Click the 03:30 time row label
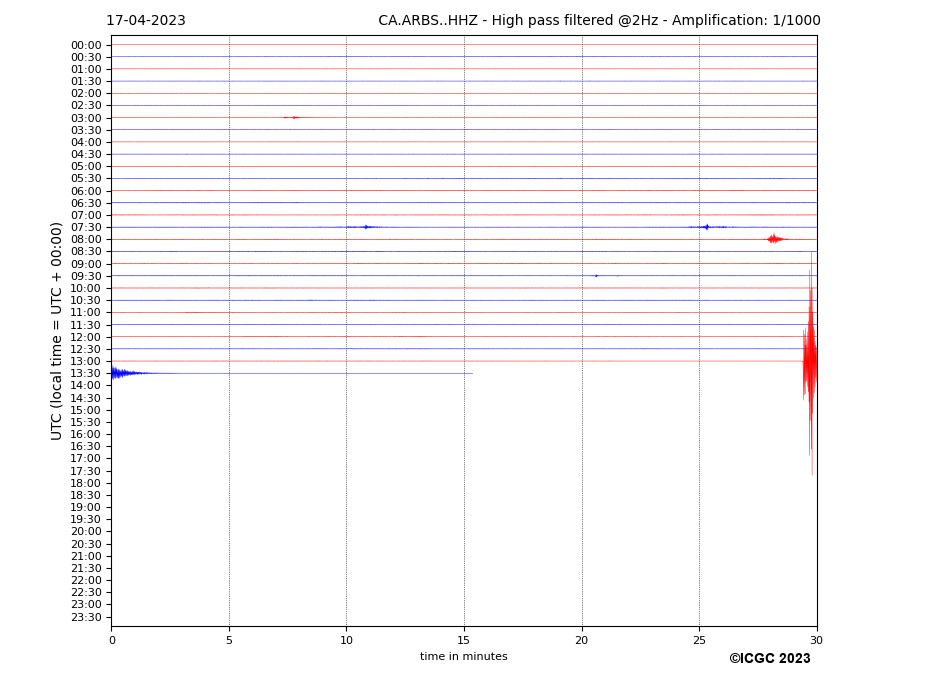This screenshot has width=927, height=696. point(86,130)
